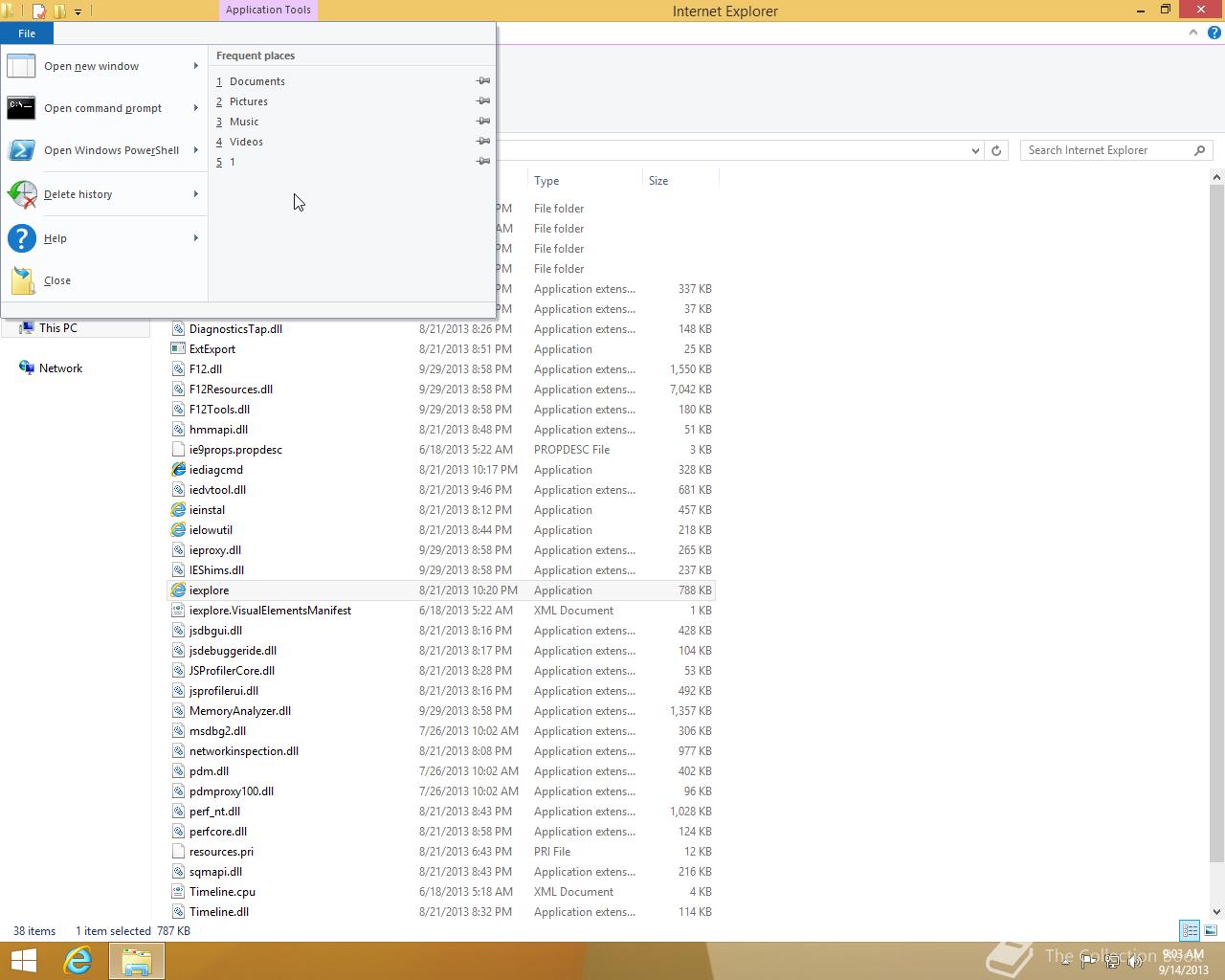Expand Open command prompt submenu arrow
Viewport: 1225px width, 980px height.
[x=195, y=108]
